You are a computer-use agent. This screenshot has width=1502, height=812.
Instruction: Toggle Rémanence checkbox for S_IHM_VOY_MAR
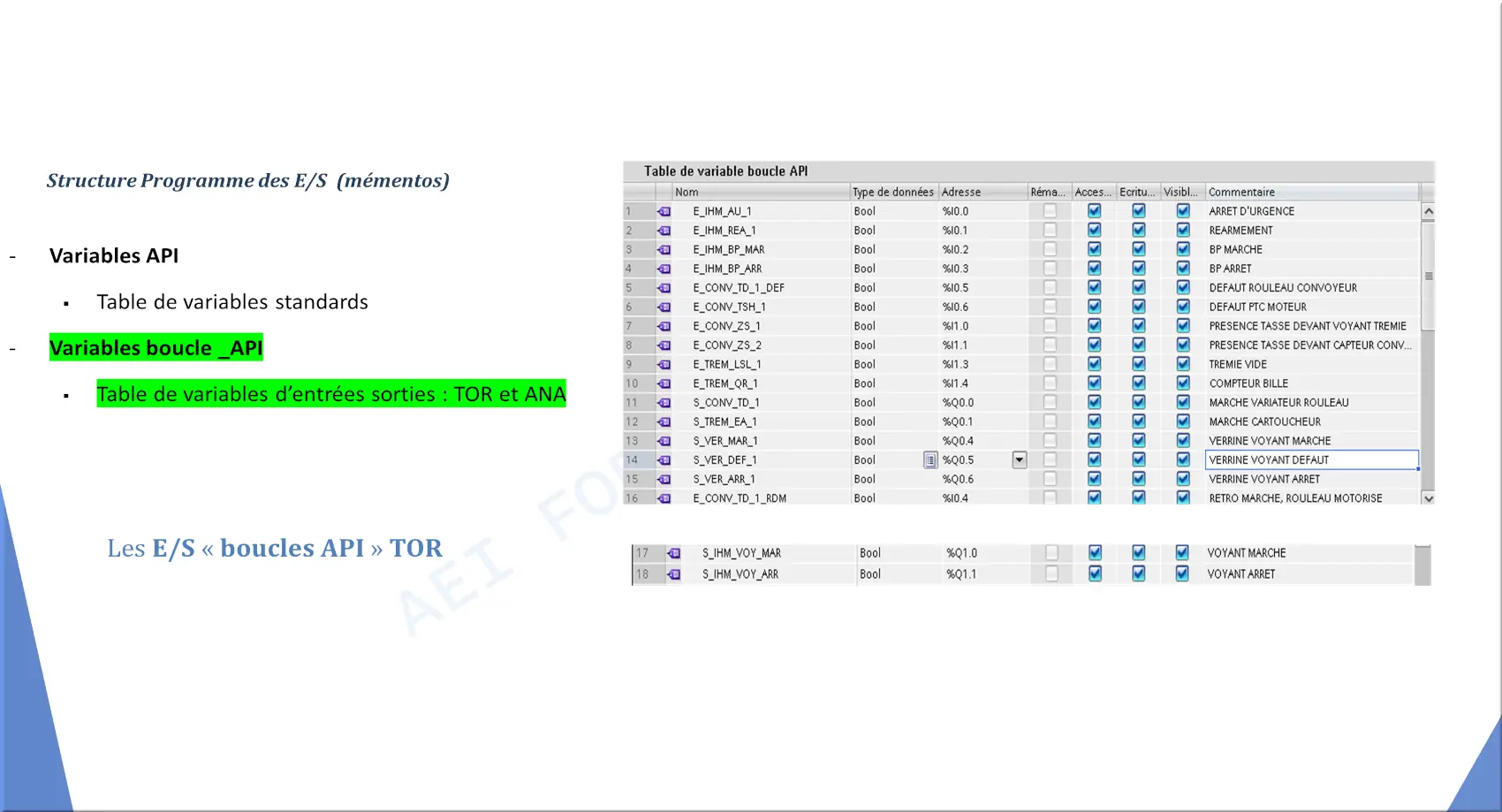point(1051,552)
